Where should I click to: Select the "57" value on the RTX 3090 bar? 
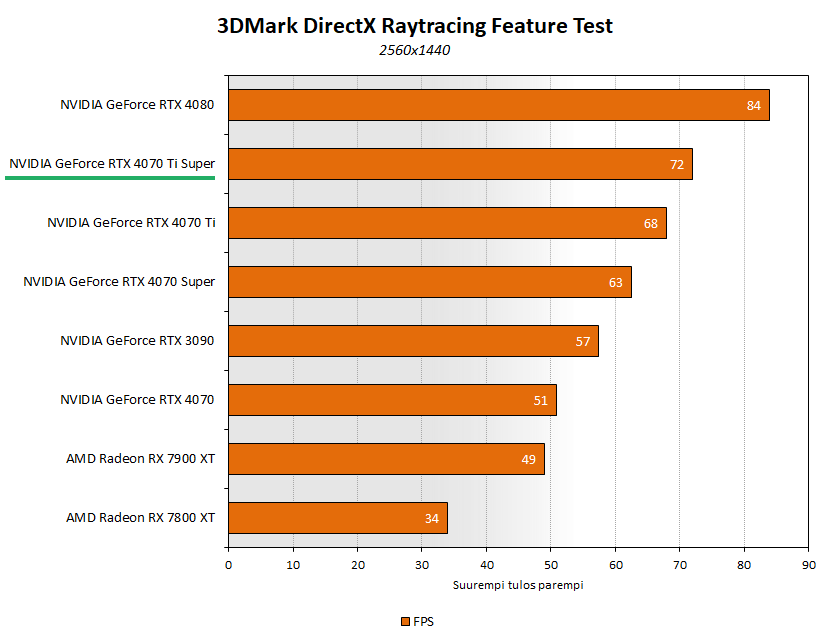tap(583, 342)
